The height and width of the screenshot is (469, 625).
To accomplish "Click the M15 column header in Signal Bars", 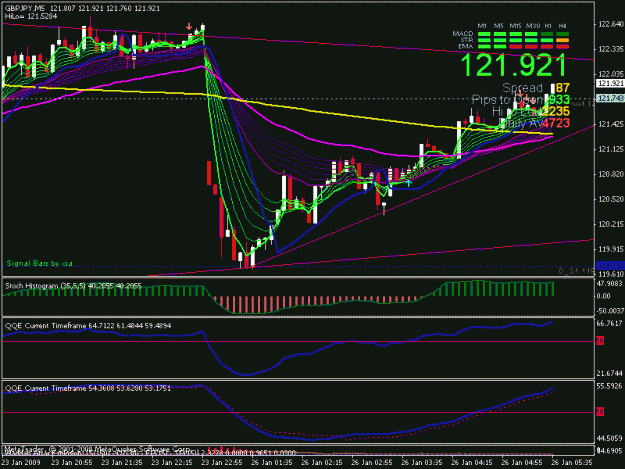I will (x=515, y=26).
